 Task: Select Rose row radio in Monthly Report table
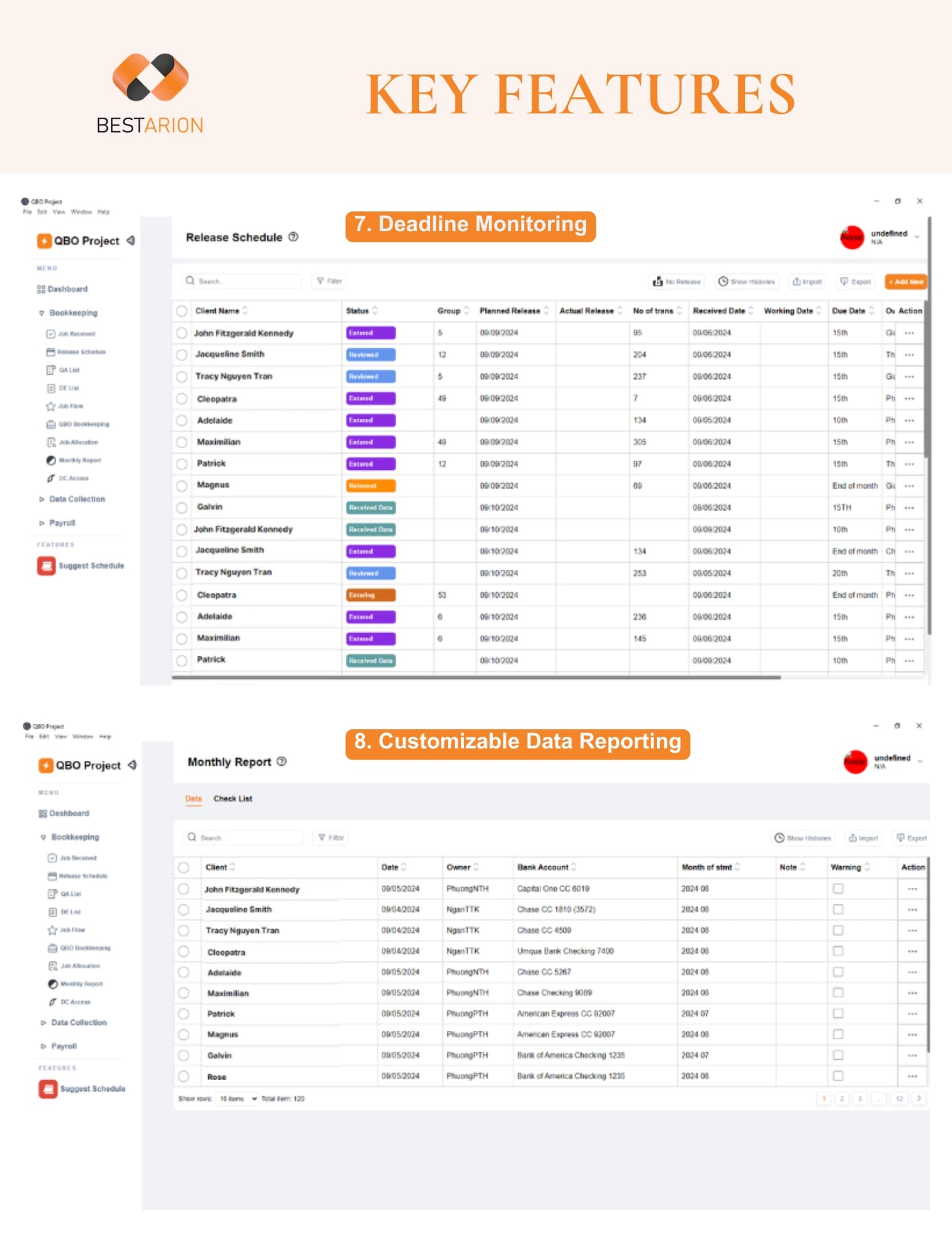tap(184, 1076)
